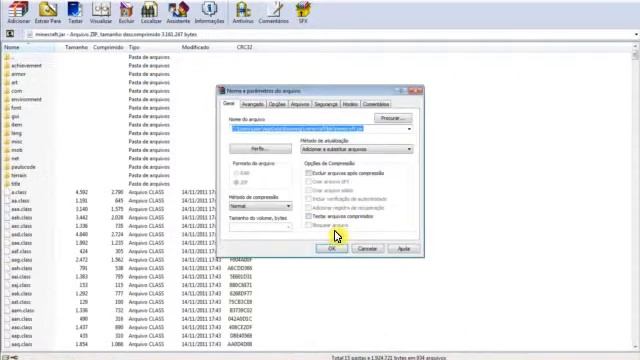This screenshot has width=640, height=360.
Task: Click the up-one-level icon beside address bar
Action: click(x=10, y=34)
